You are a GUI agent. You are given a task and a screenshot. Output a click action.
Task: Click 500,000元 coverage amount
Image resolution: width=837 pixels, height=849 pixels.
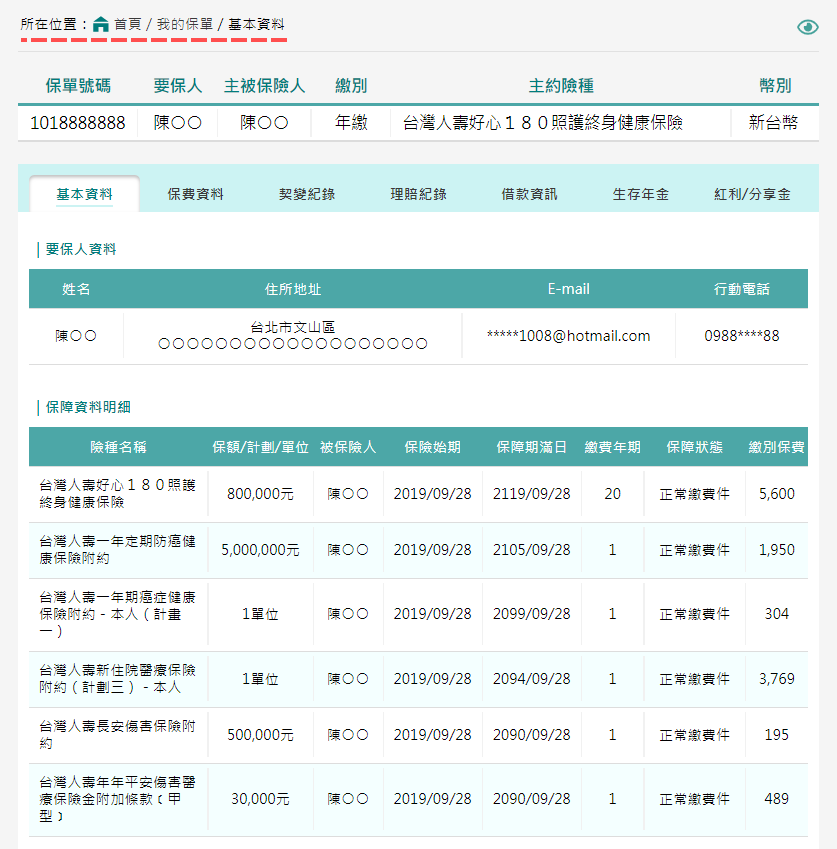tap(260, 735)
